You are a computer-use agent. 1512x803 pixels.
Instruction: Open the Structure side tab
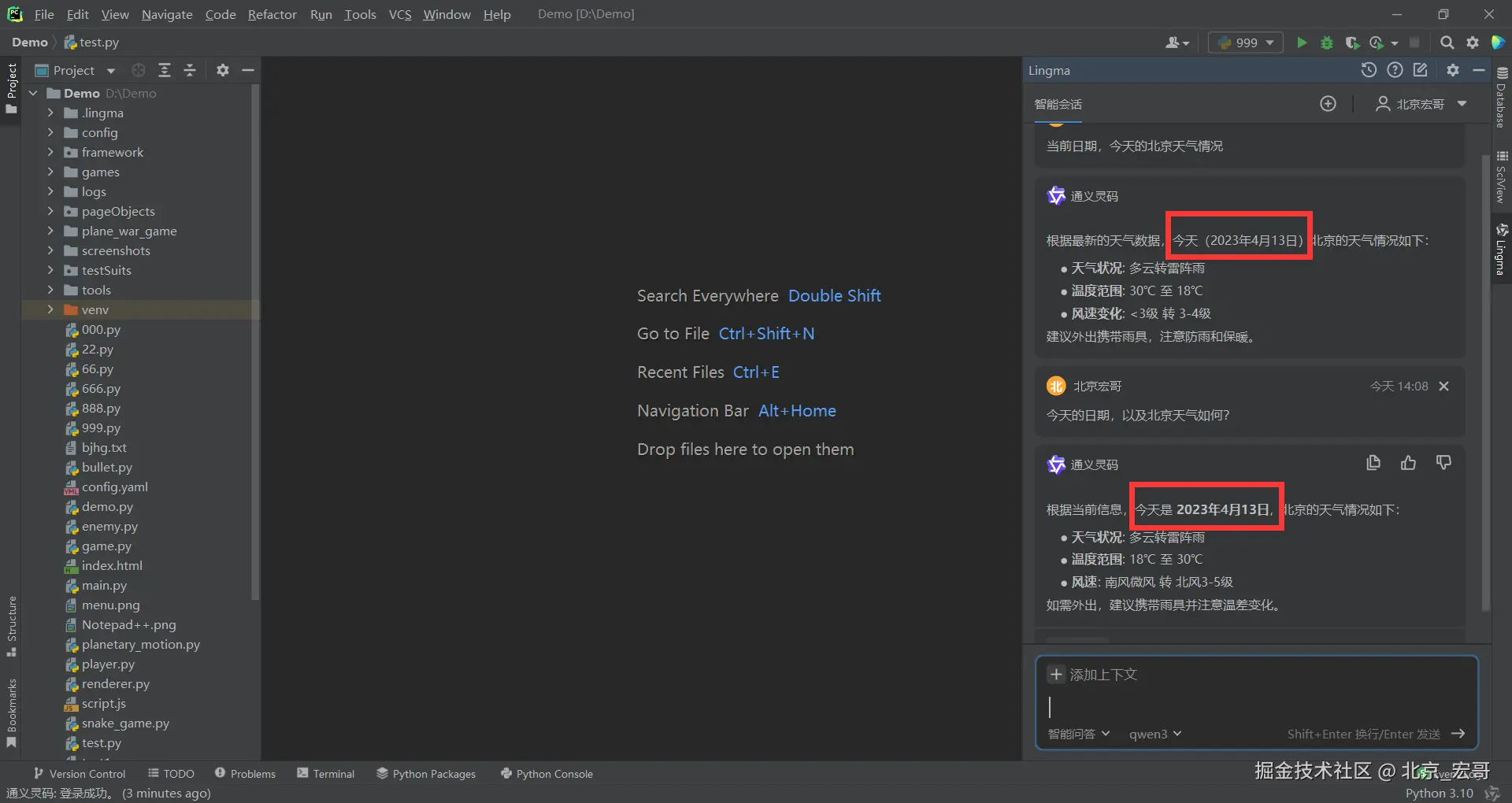[x=12, y=627]
